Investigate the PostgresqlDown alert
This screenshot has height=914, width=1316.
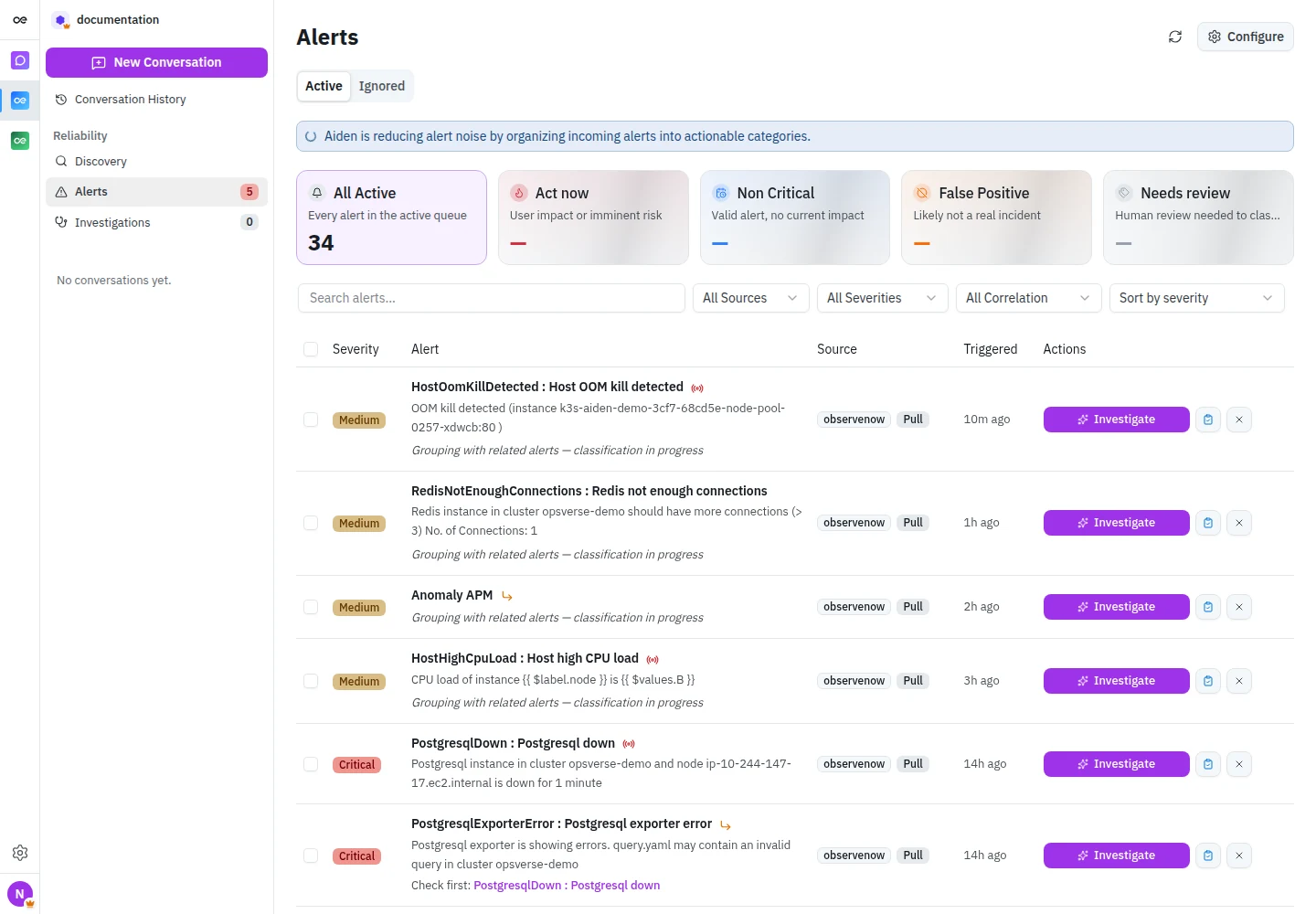pyautogui.click(x=1117, y=764)
